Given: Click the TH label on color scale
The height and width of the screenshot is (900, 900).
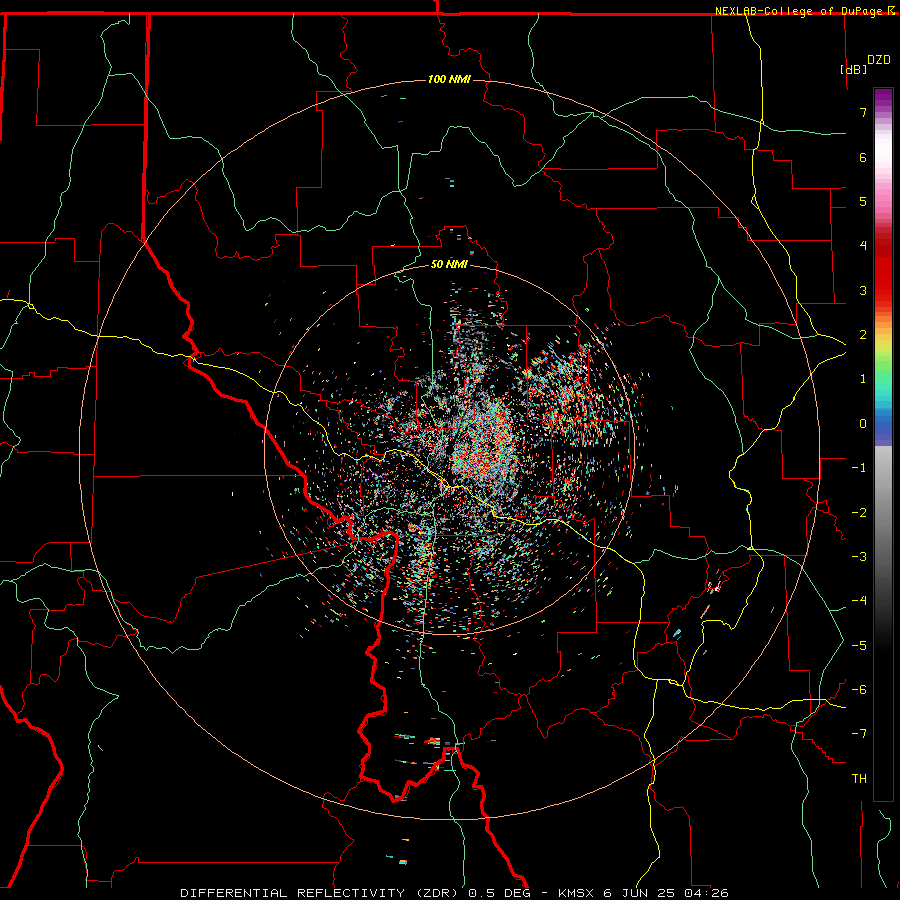Looking at the screenshot, I should coord(859,778).
